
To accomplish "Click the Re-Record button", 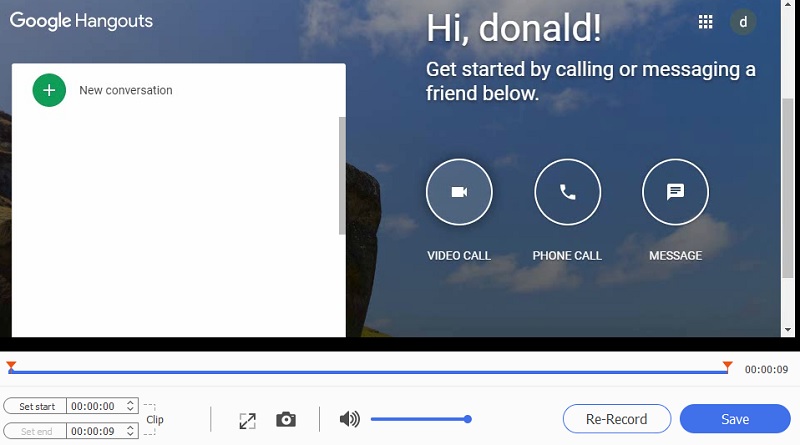I will (616, 419).
